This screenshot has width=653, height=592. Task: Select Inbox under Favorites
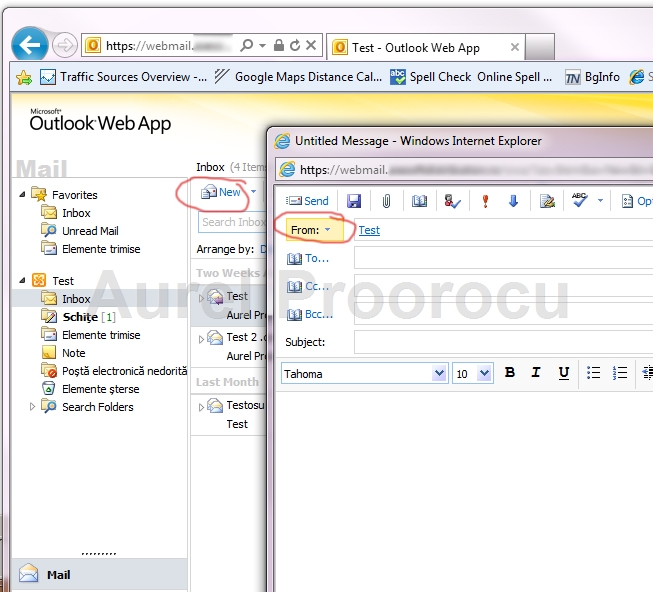coord(66,213)
